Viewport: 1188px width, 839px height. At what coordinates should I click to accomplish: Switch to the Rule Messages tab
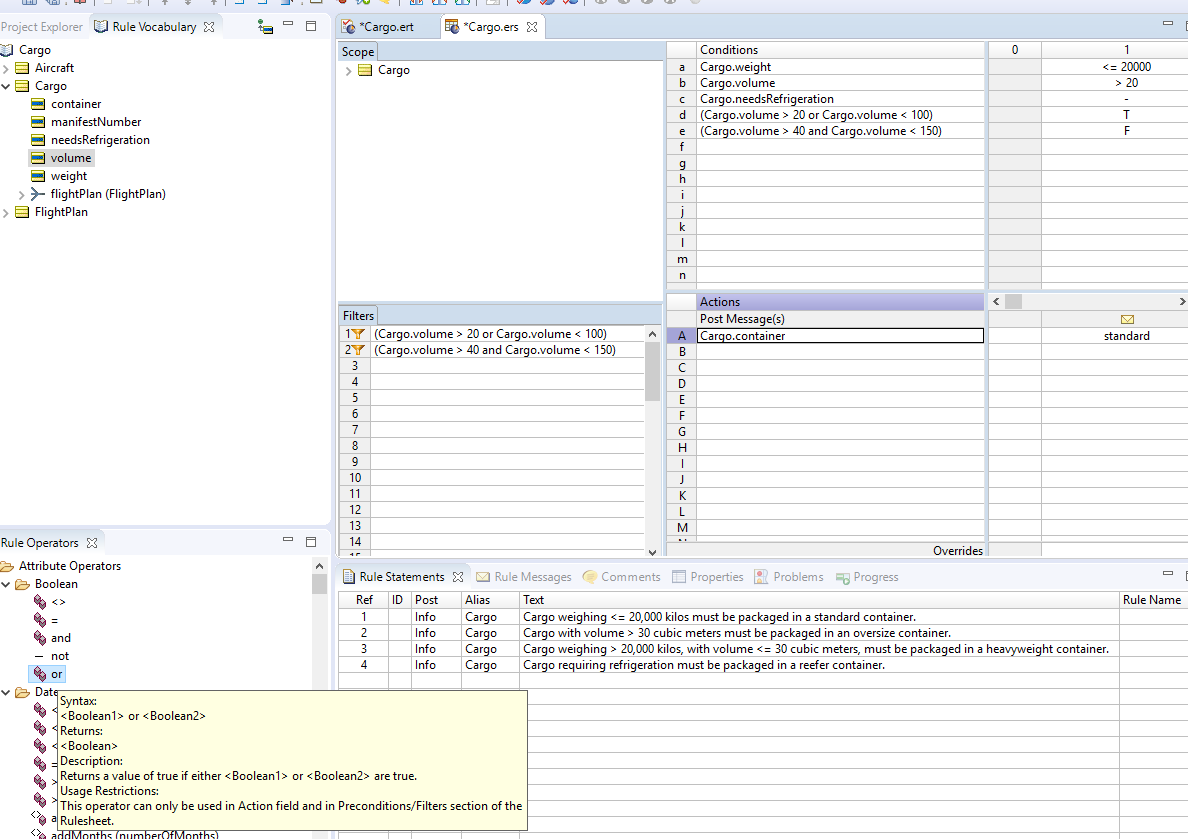tap(524, 577)
